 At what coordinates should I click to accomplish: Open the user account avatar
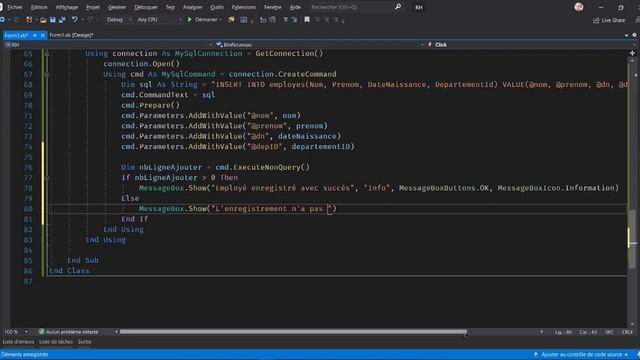click(579, 7)
